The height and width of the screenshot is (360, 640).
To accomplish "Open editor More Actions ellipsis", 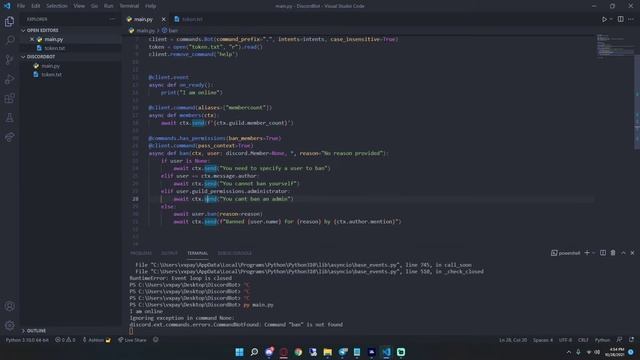I will [631, 19].
